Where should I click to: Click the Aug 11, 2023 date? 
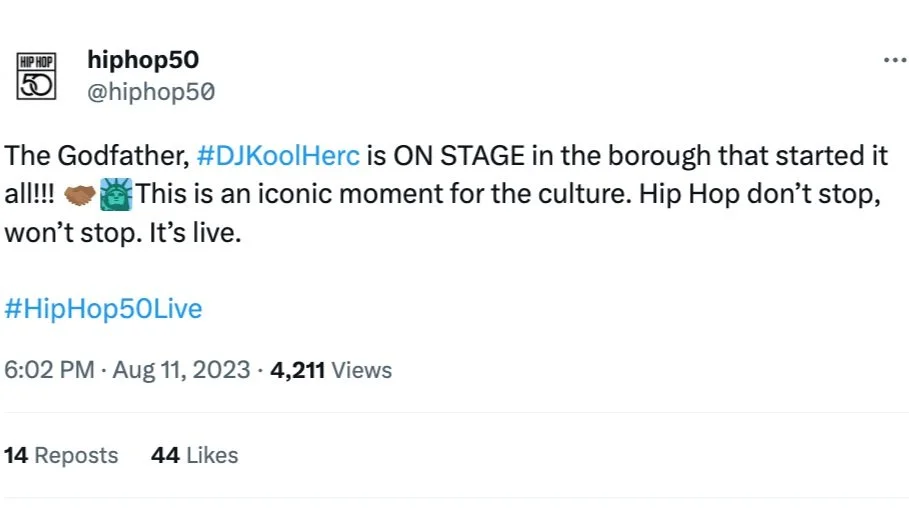(181, 370)
